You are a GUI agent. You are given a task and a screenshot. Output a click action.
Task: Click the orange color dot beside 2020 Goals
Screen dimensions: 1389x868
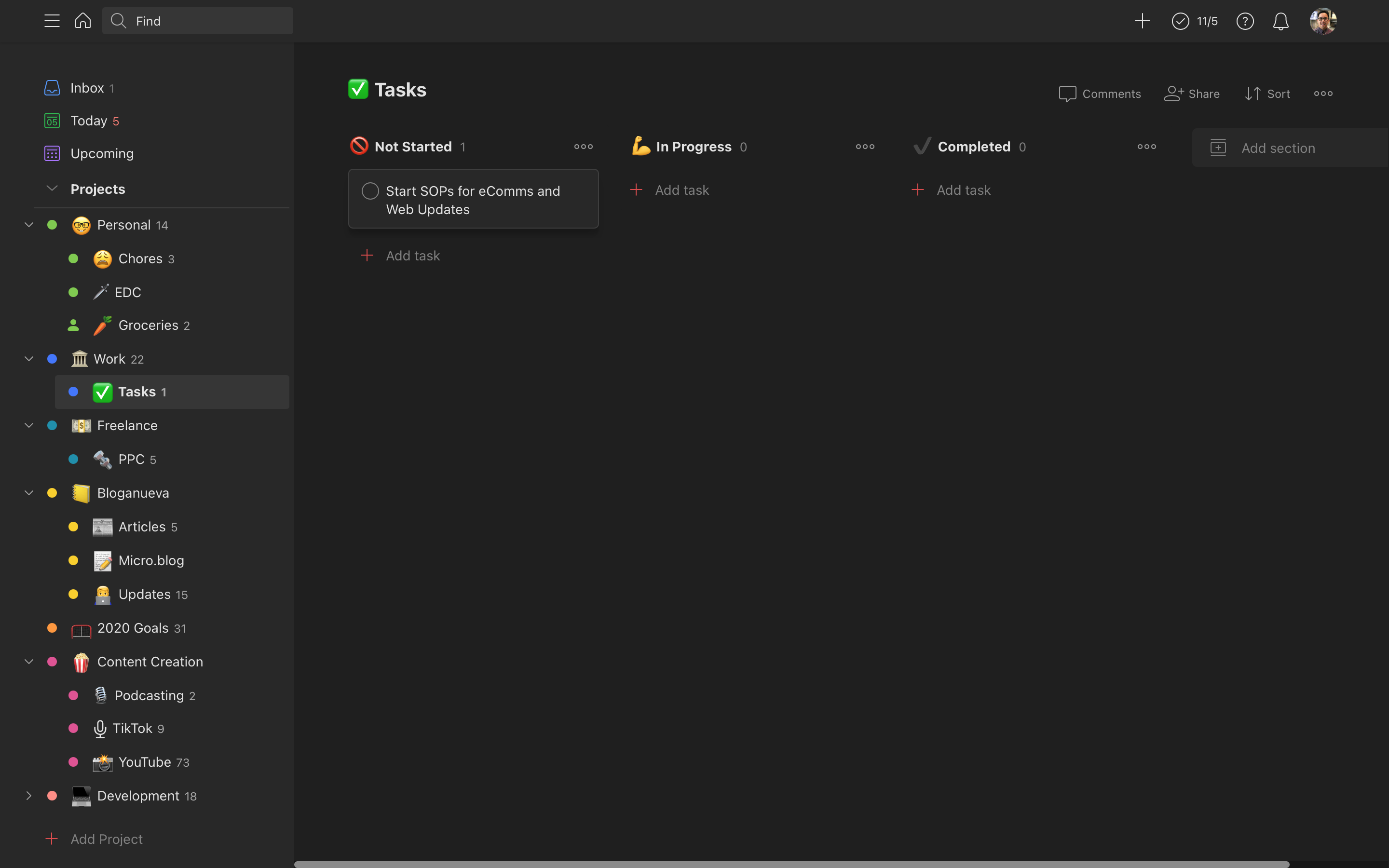pyautogui.click(x=52, y=628)
